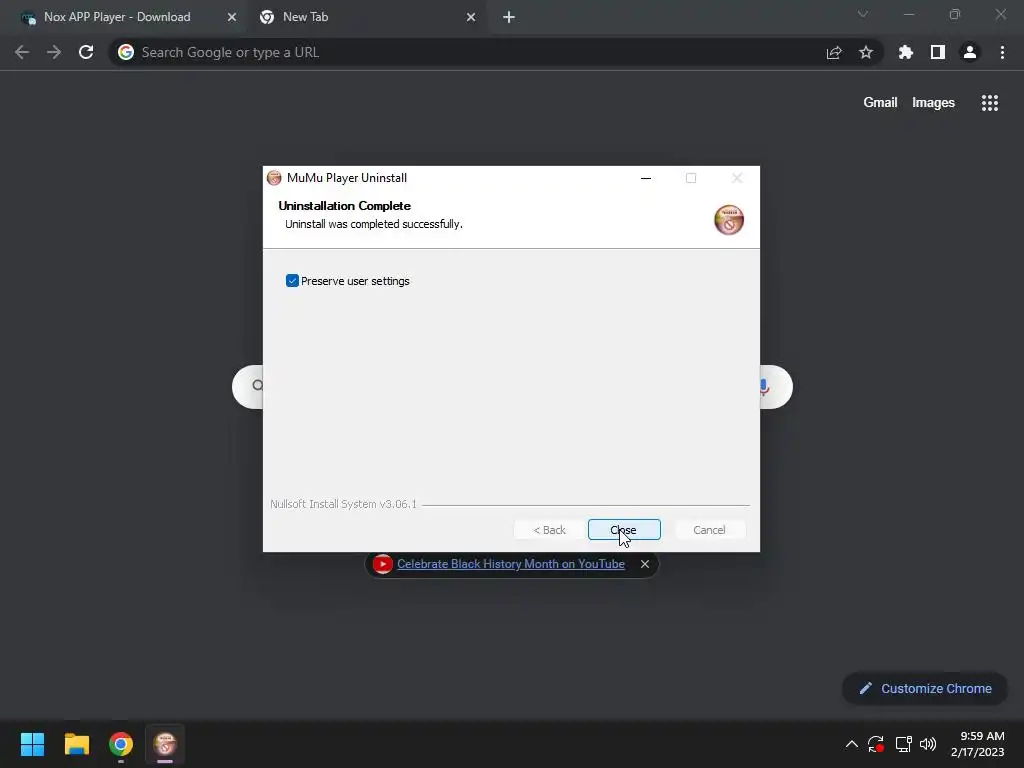Click the Close button in uninstaller
This screenshot has height=768, width=1024.
coord(624,530)
